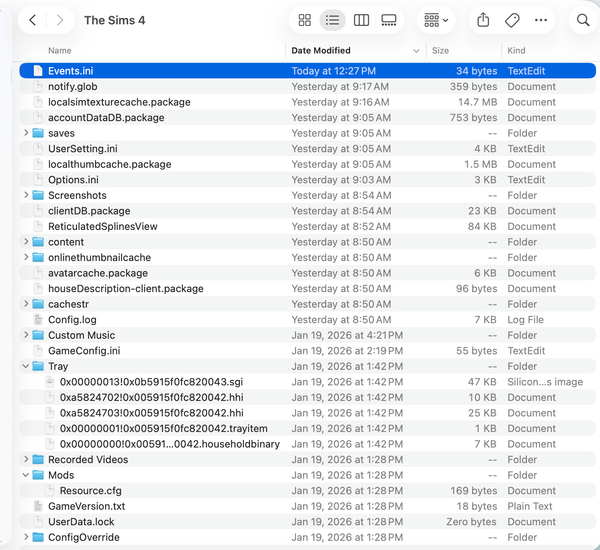Go back with the left chevron
The image size is (600, 550).
[x=33, y=20]
